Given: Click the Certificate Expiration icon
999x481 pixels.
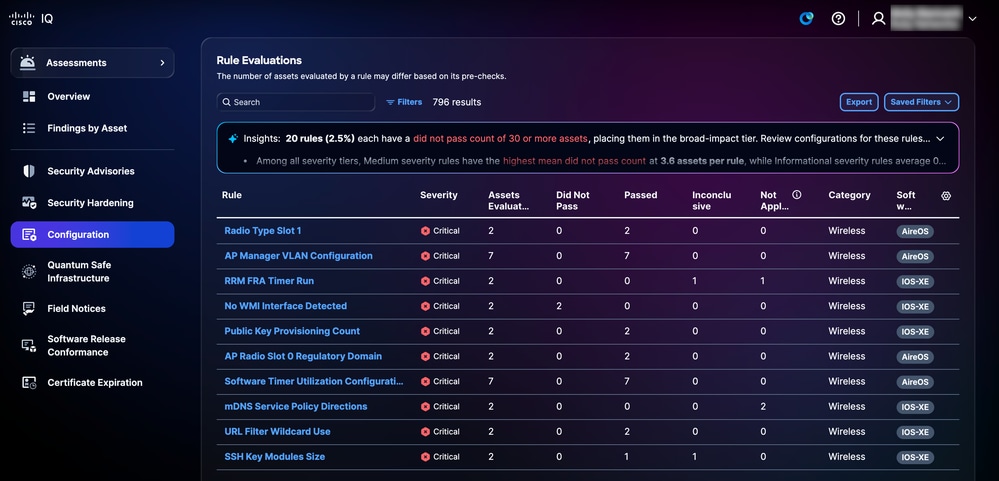Looking at the screenshot, I should [x=29, y=382].
